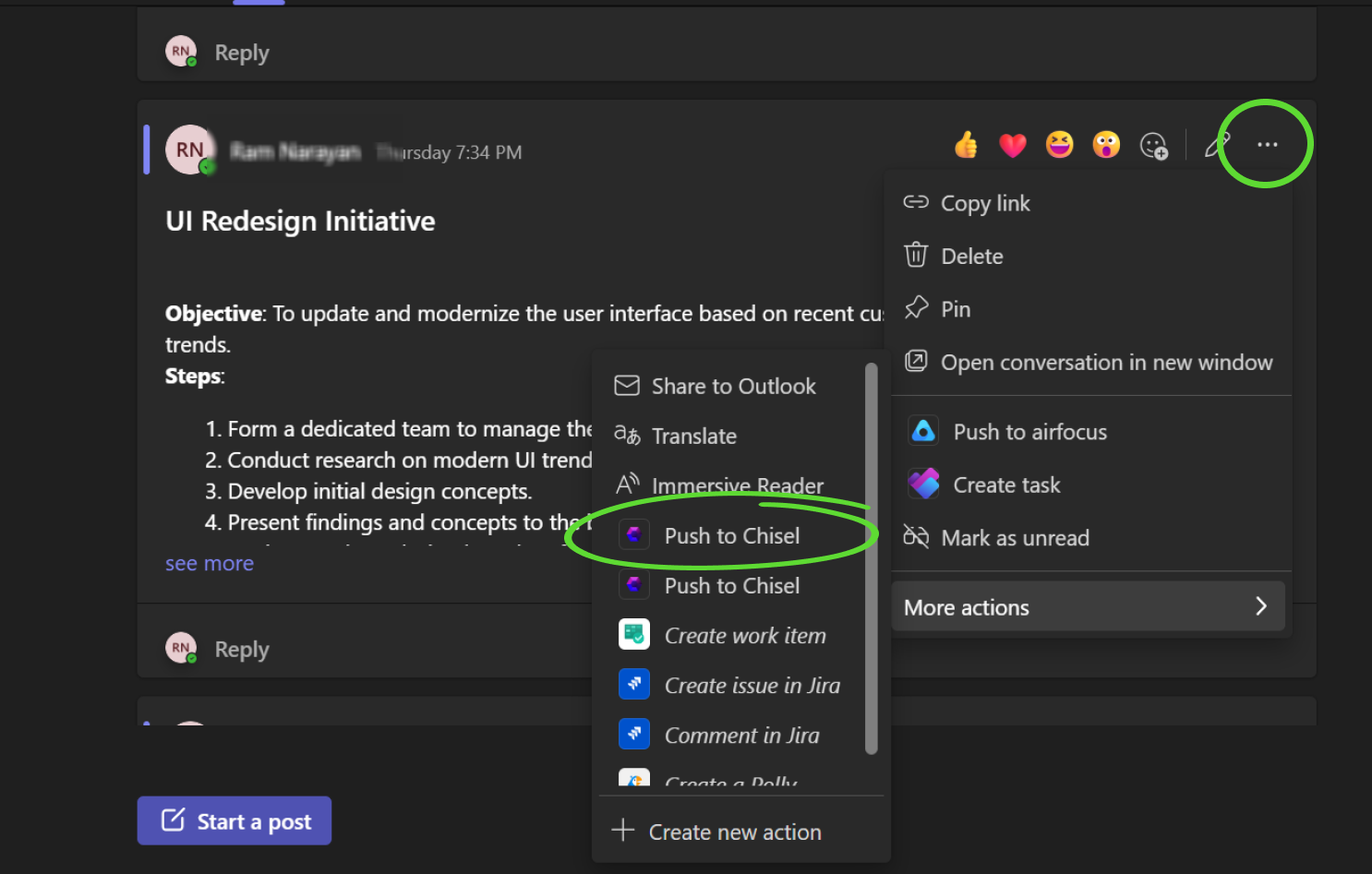Delete the message

971,256
